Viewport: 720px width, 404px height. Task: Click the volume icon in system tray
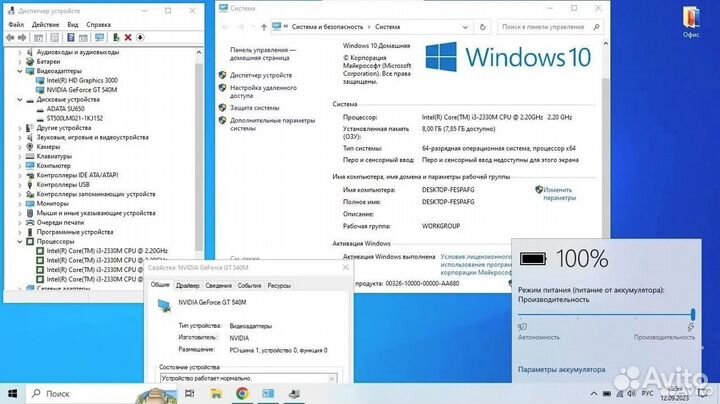coord(631,394)
